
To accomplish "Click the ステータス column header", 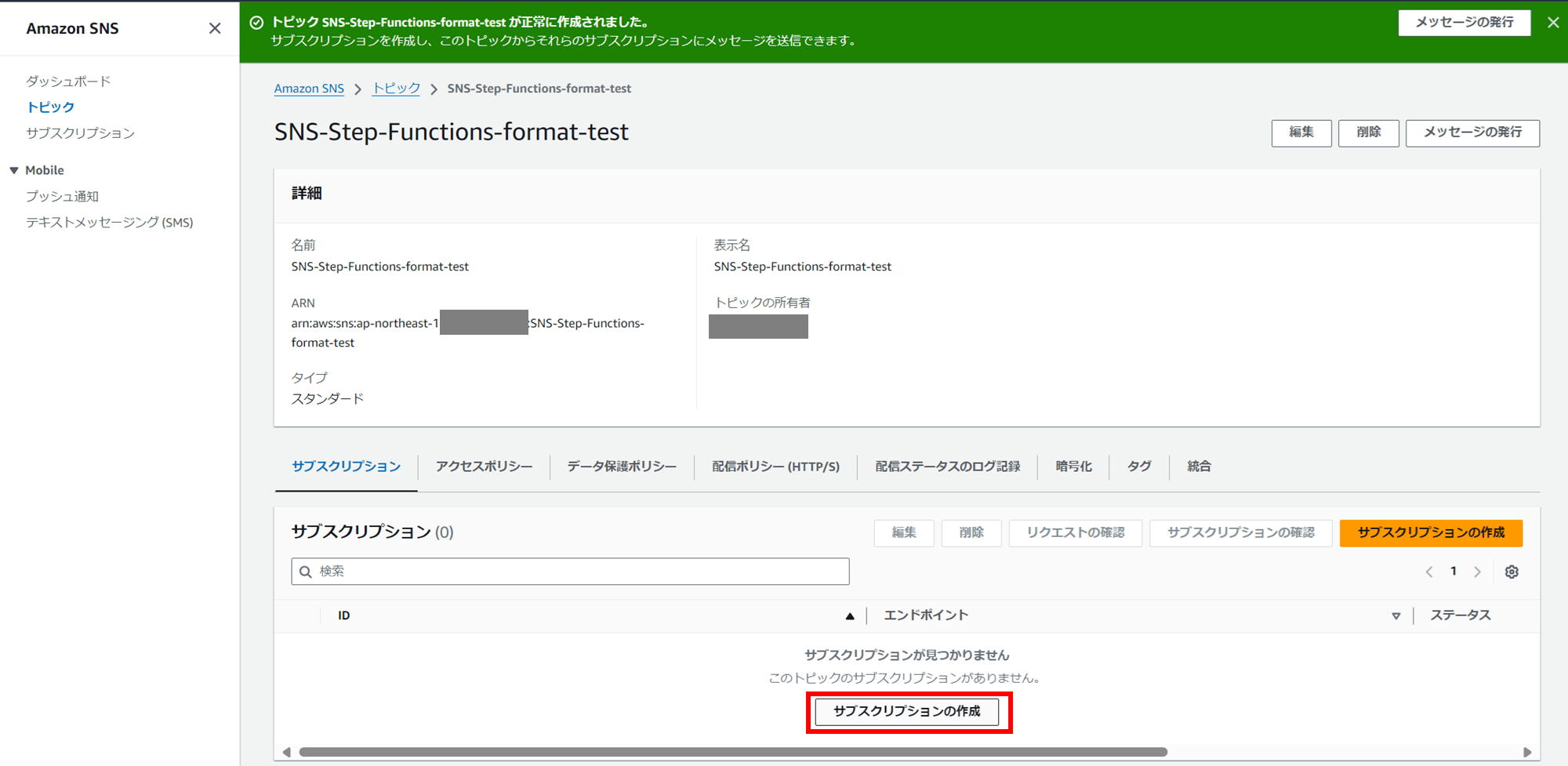I will point(1461,616).
